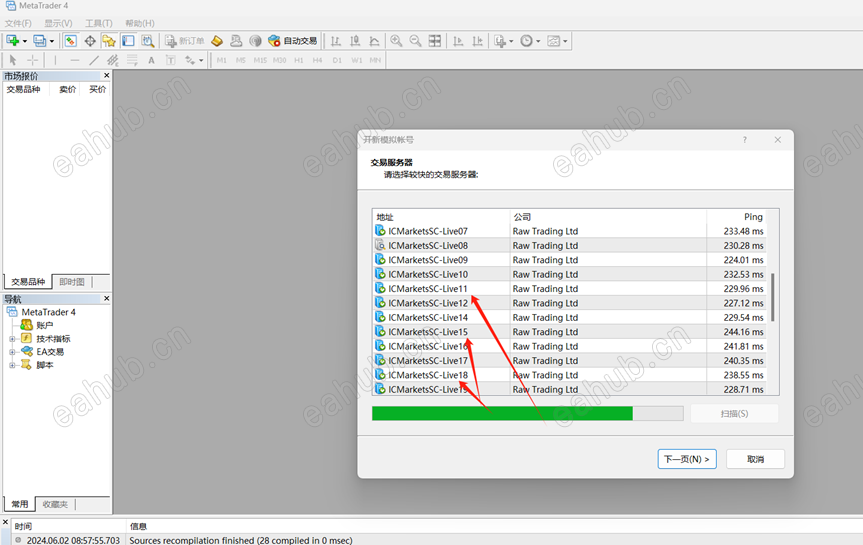
Task: Select the line chart icon
Action: pos(374,41)
